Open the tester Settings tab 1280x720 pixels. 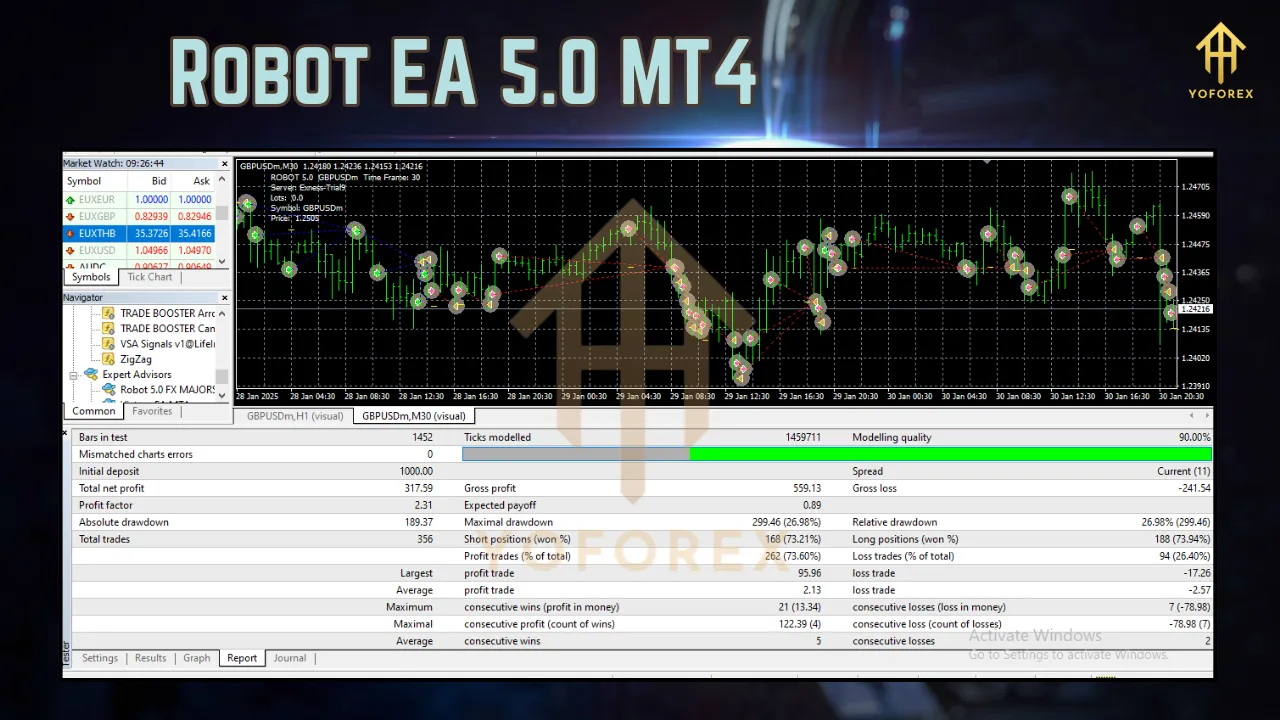click(100, 658)
